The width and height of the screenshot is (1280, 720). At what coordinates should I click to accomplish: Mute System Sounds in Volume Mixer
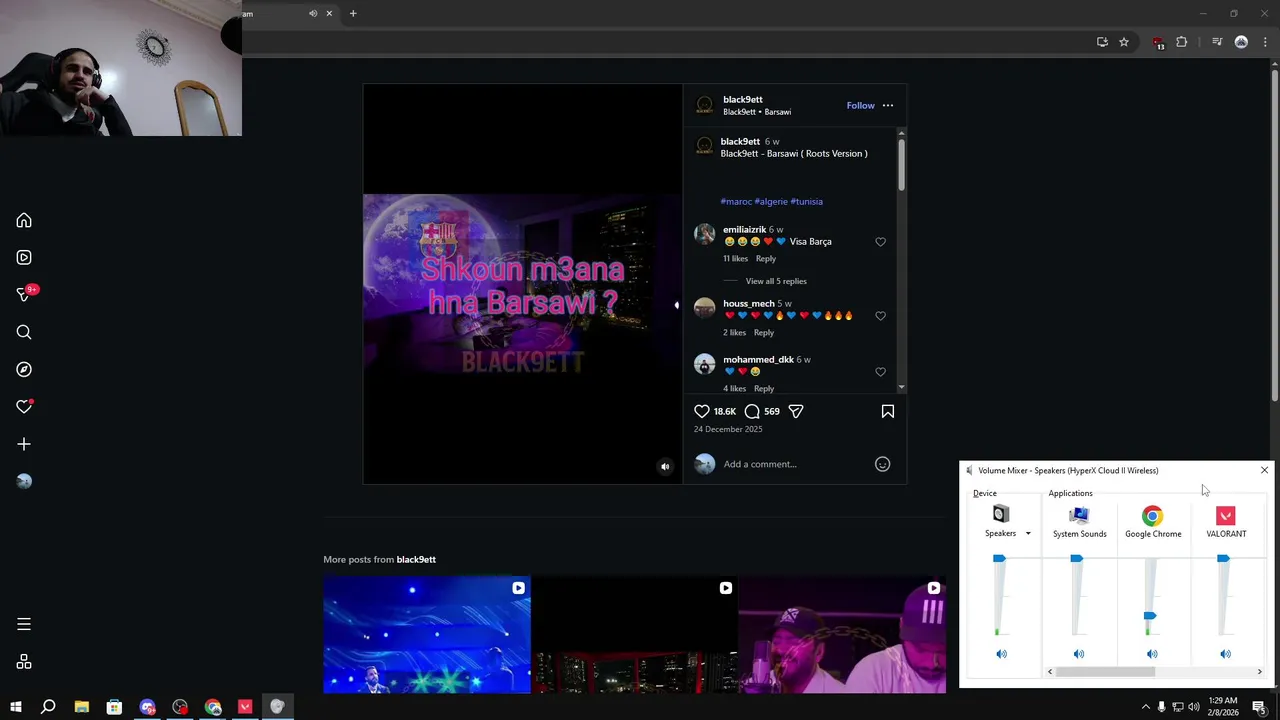[1078, 654]
